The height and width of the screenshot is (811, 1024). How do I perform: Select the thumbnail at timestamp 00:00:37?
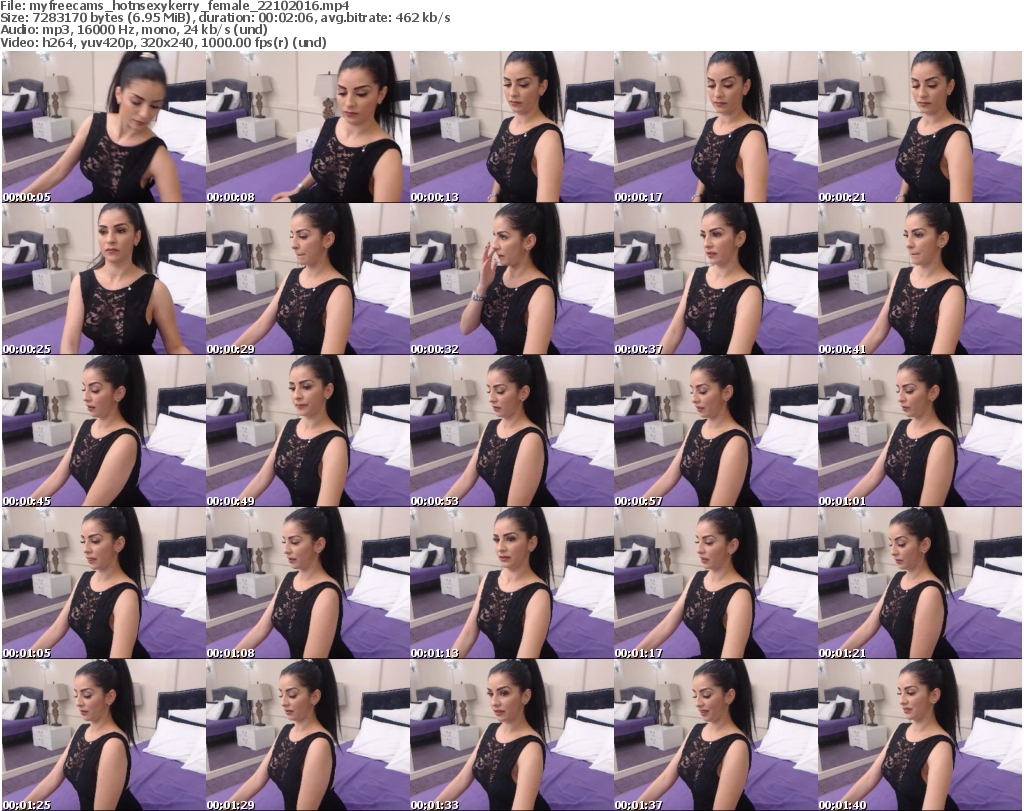pos(715,279)
